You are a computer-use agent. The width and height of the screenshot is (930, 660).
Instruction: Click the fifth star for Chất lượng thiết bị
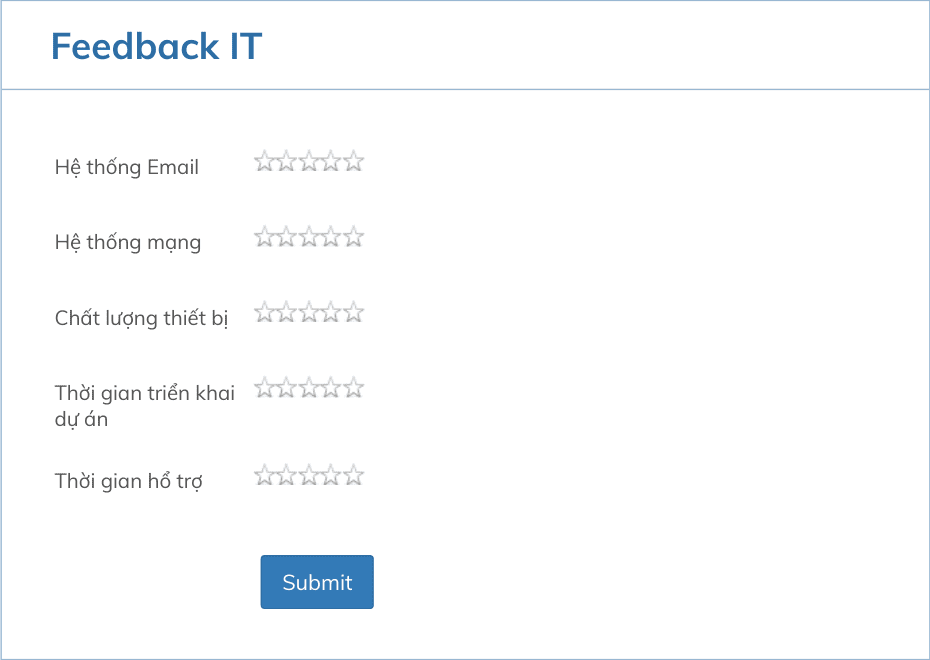[355, 311]
